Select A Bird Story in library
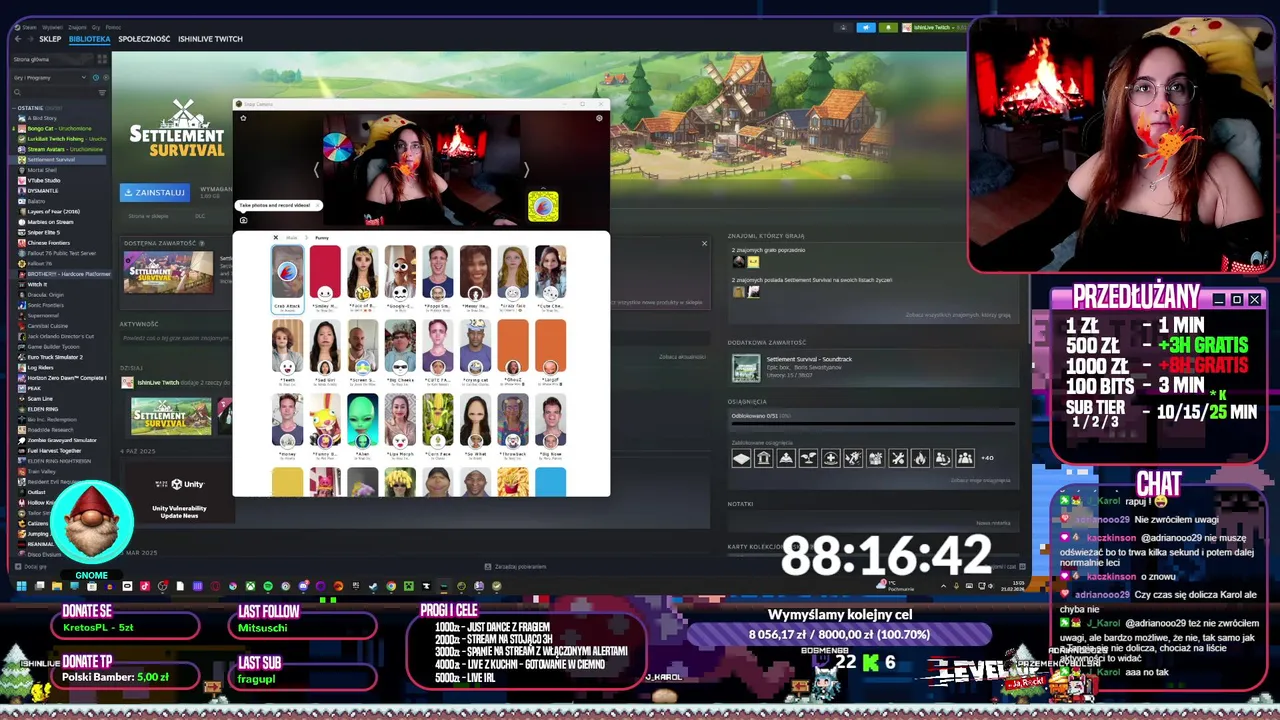This screenshot has height=720, width=1280. pyautogui.click(x=42, y=118)
